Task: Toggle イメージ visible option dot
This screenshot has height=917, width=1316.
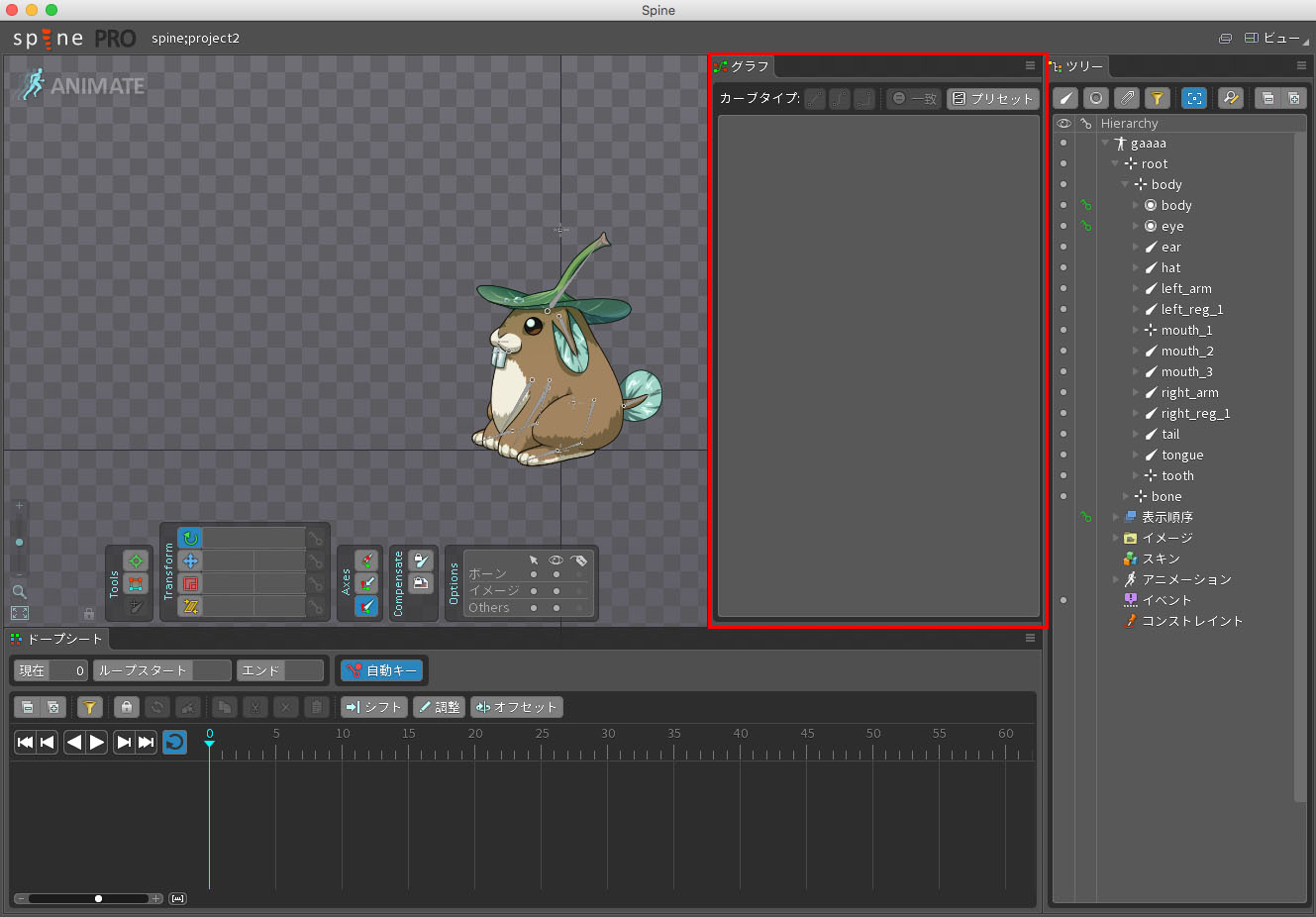Action: (x=557, y=591)
